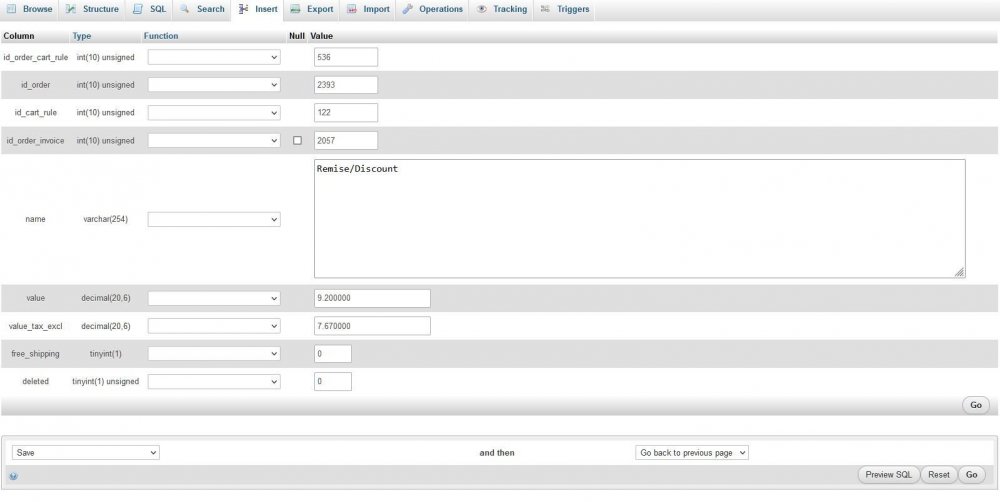The width and height of the screenshot is (1000, 502).
Task: Click the Structure tab icon
Action: click(x=71, y=9)
